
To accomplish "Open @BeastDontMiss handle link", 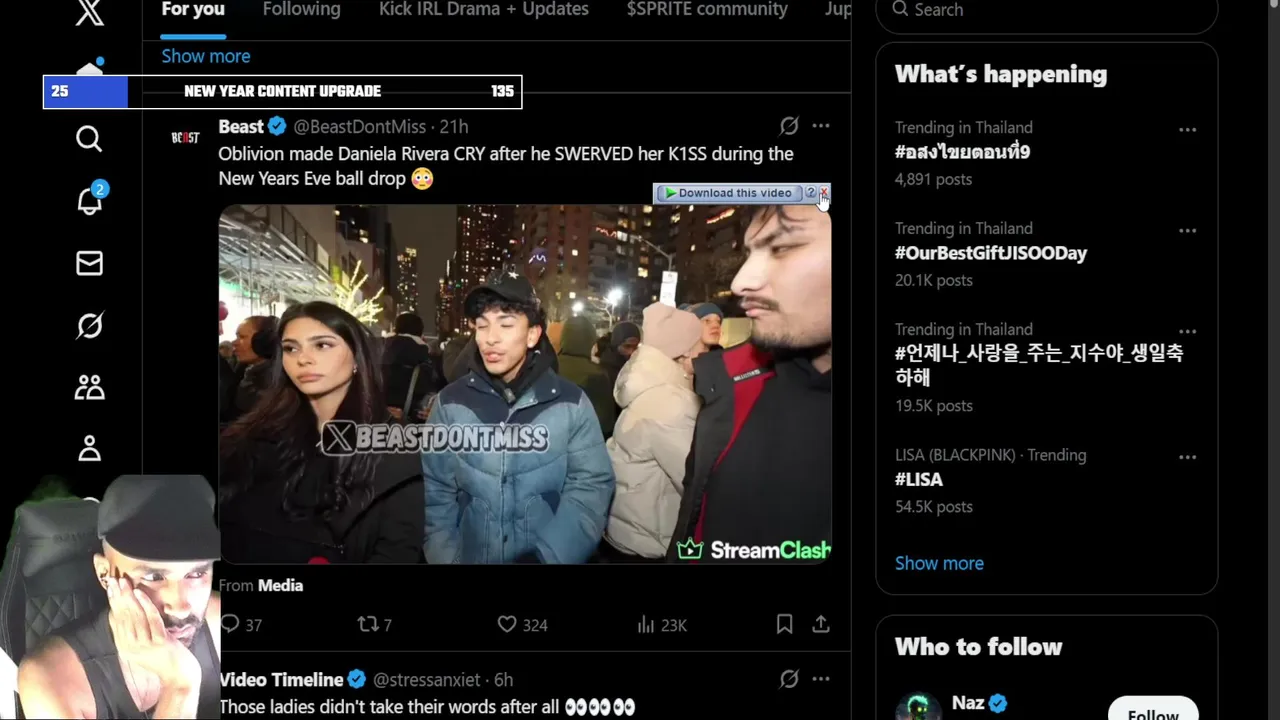I will click(x=360, y=127).
